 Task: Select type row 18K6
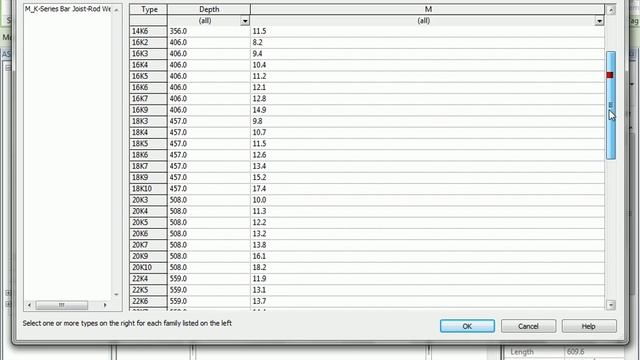point(367,155)
